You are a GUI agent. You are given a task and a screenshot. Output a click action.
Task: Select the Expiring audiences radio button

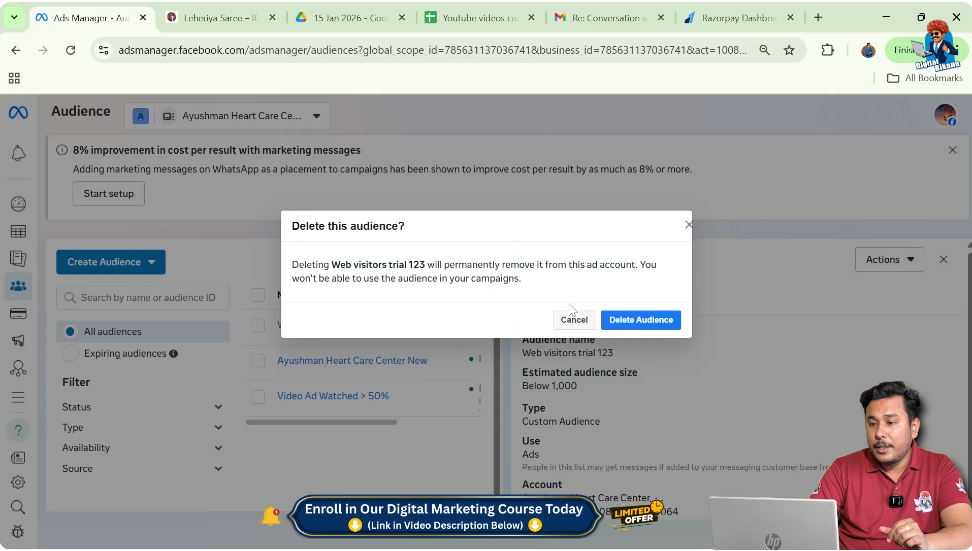point(70,353)
